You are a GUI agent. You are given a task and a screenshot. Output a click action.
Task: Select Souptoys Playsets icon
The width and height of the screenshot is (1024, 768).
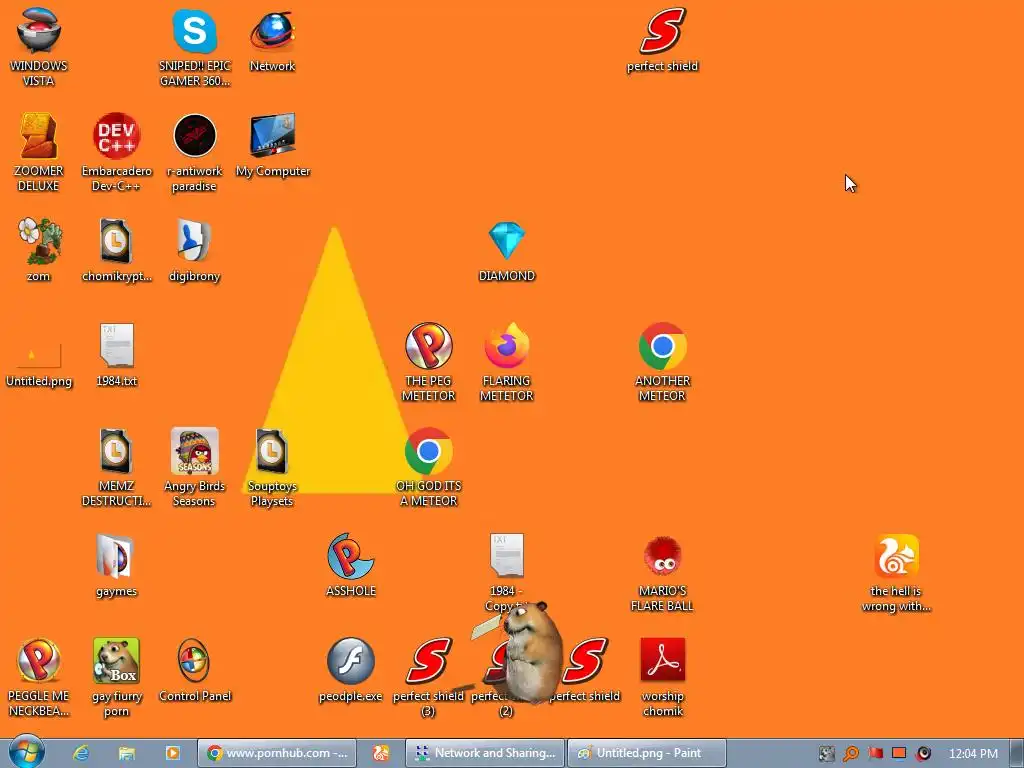(272, 468)
